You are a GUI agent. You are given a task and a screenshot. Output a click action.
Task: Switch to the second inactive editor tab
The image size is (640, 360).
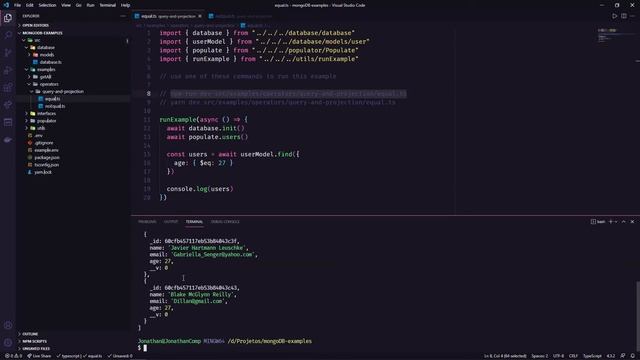[x=240, y=16]
